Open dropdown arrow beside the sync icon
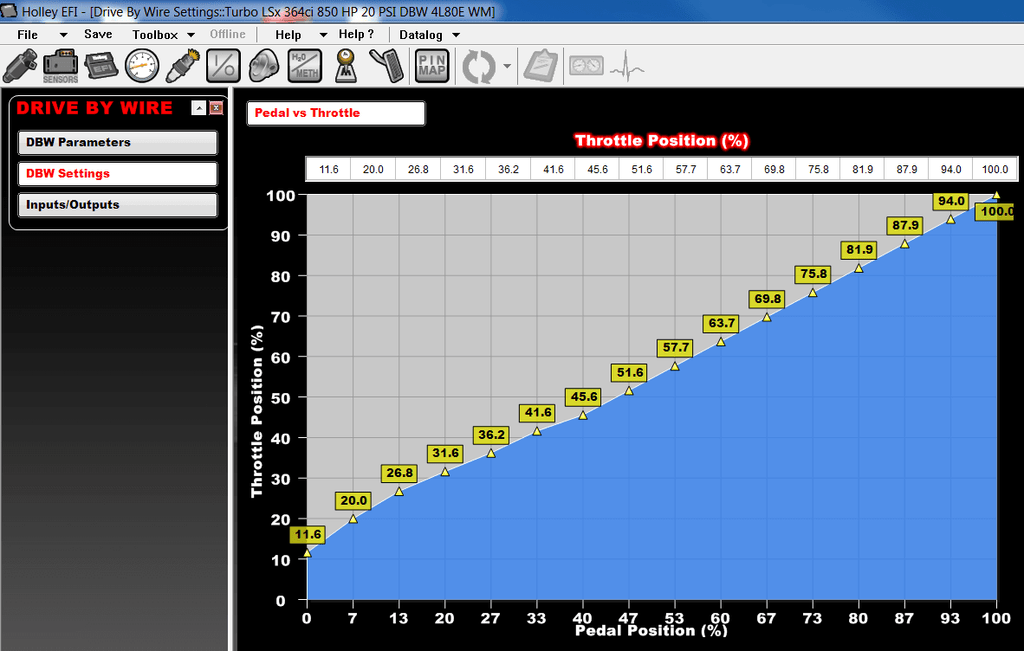This screenshot has width=1024, height=651. [x=508, y=68]
